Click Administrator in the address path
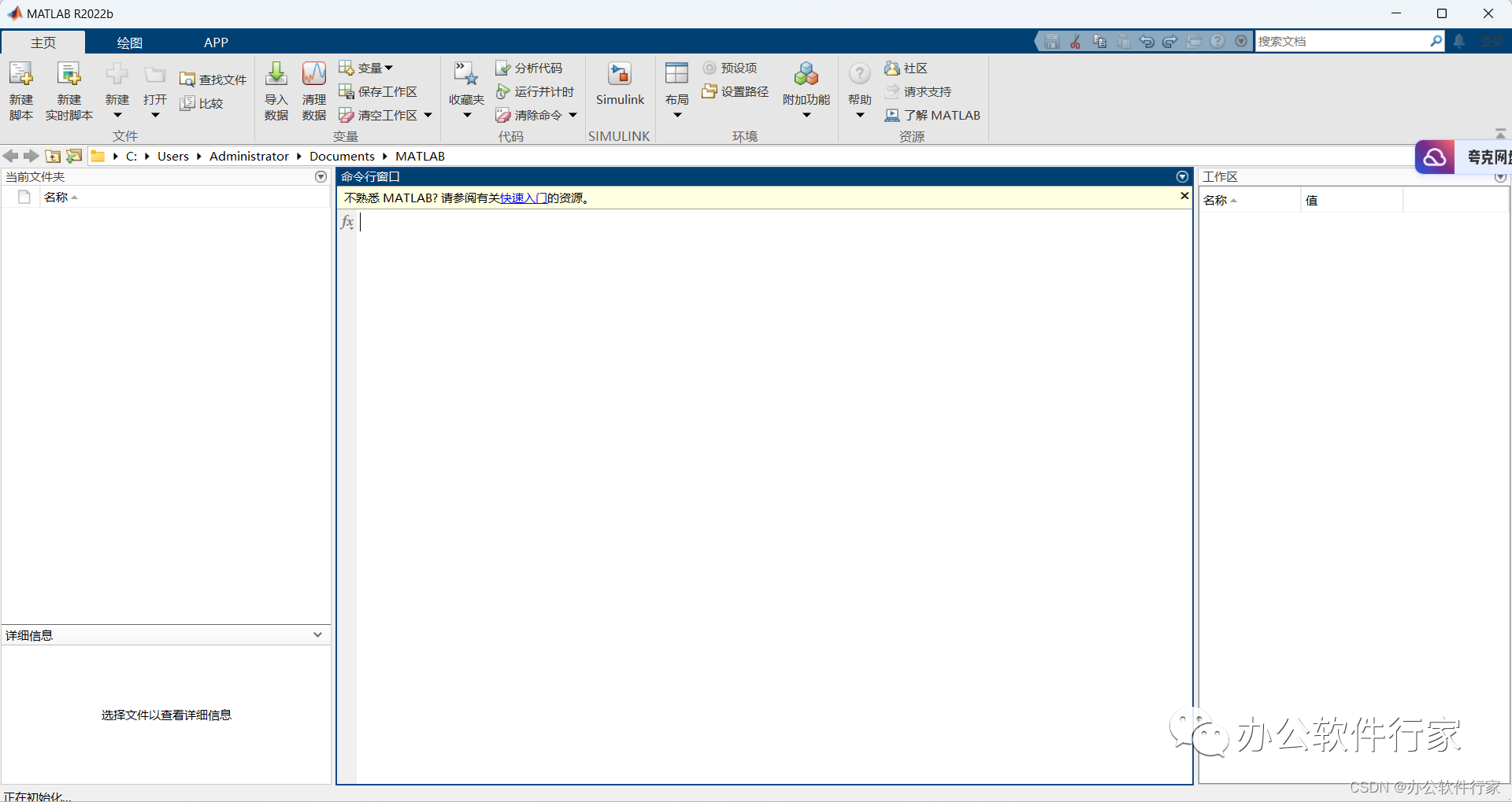This screenshot has height=802, width=1512. (249, 156)
